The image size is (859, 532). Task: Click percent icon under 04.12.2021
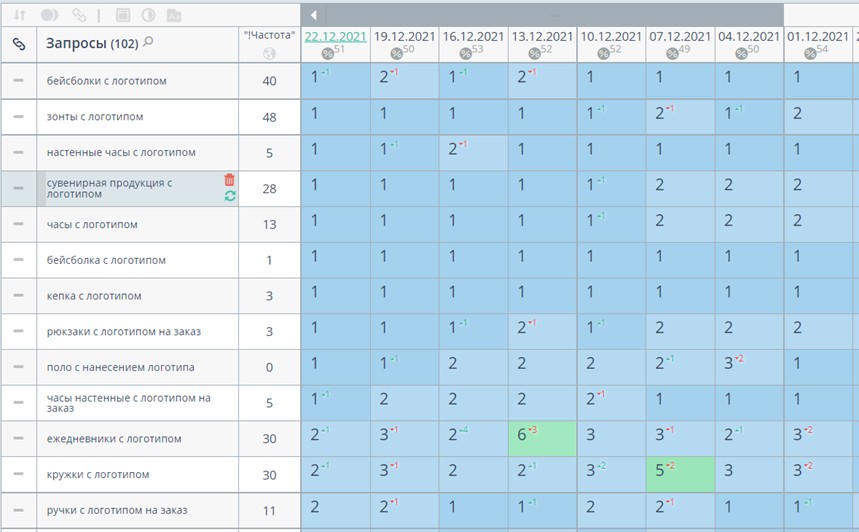tap(741, 53)
